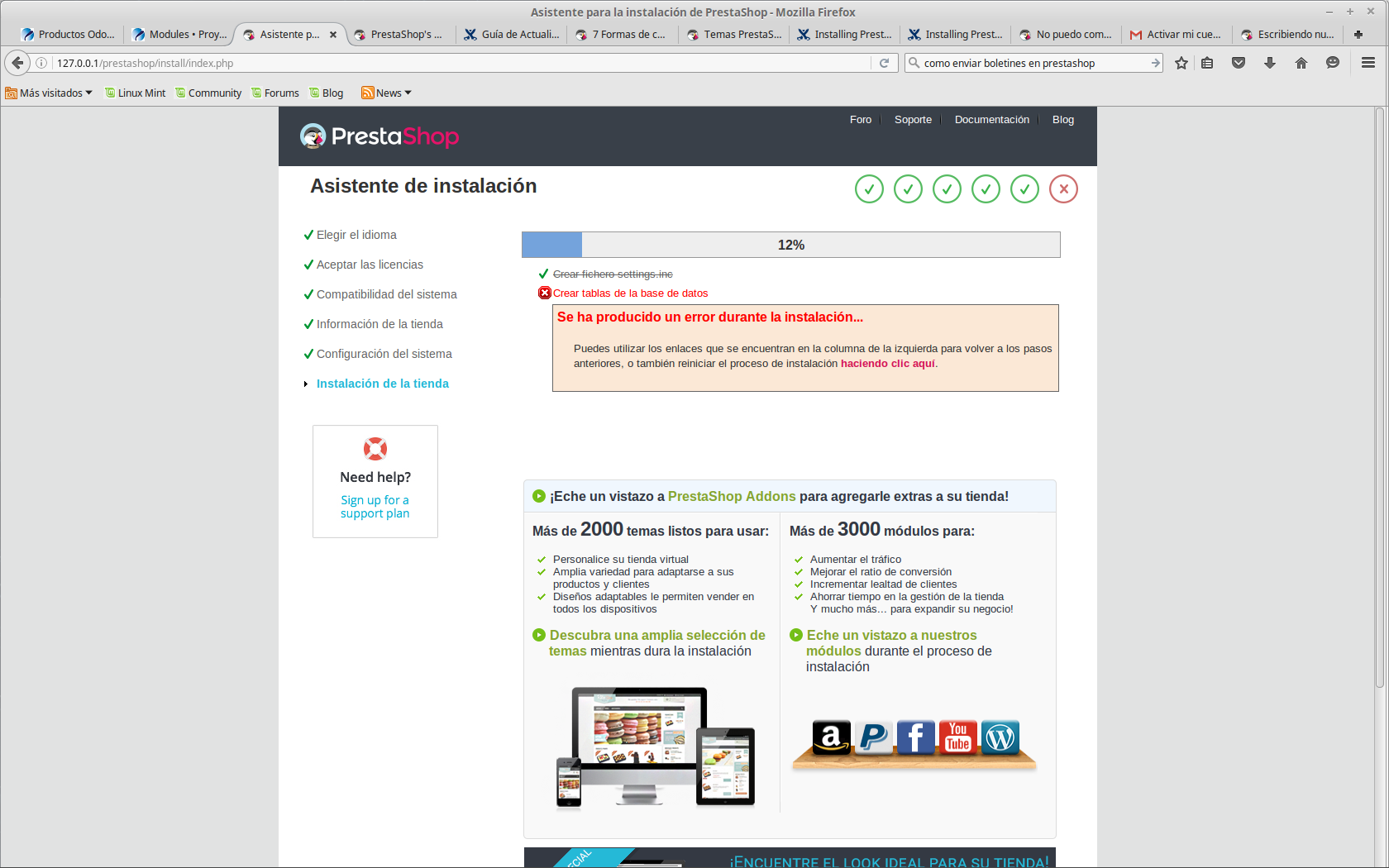Open Documentación in the header menu
This screenshot has height=868, width=1389.
point(991,120)
